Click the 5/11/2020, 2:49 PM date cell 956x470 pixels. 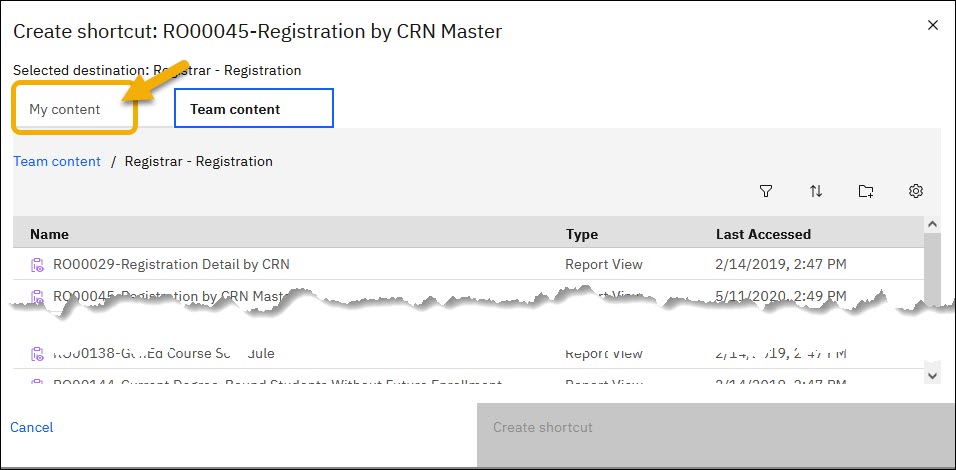[781, 296]
